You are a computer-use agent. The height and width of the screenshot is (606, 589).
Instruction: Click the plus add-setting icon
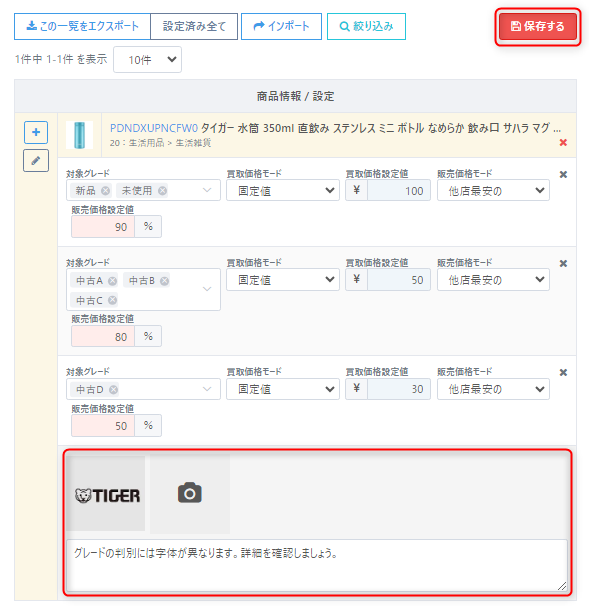36,132
